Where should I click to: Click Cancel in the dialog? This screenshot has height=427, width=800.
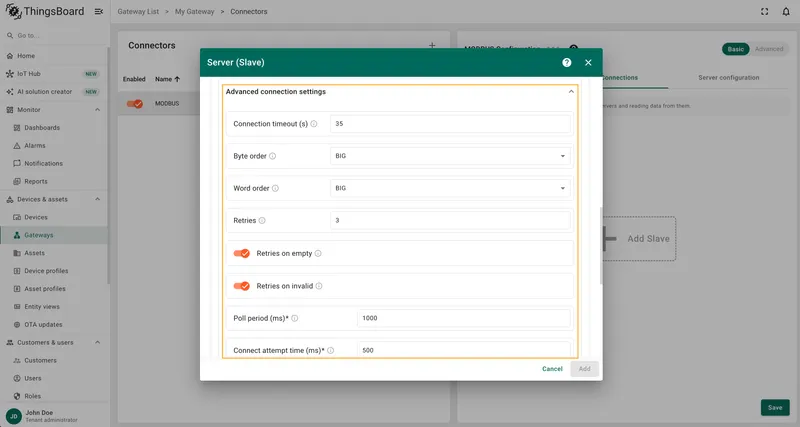click(552, 369)
